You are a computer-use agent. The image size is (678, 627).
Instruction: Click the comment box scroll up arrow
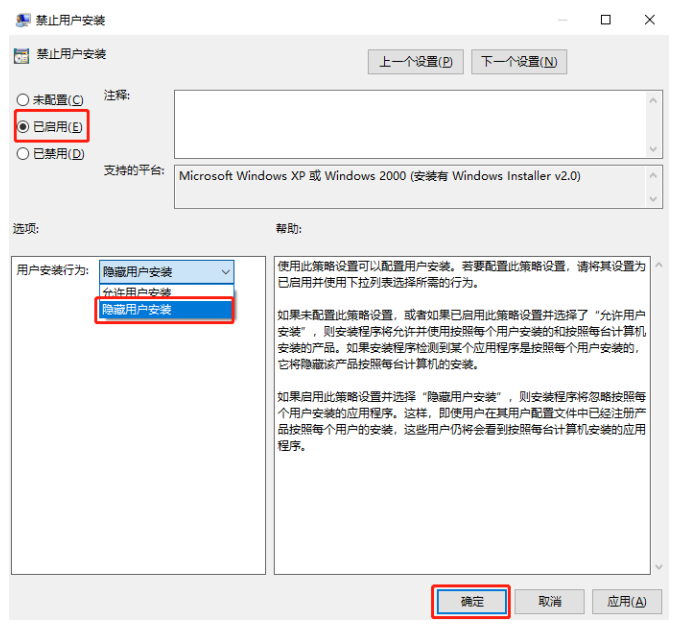[x=653, y=100]
